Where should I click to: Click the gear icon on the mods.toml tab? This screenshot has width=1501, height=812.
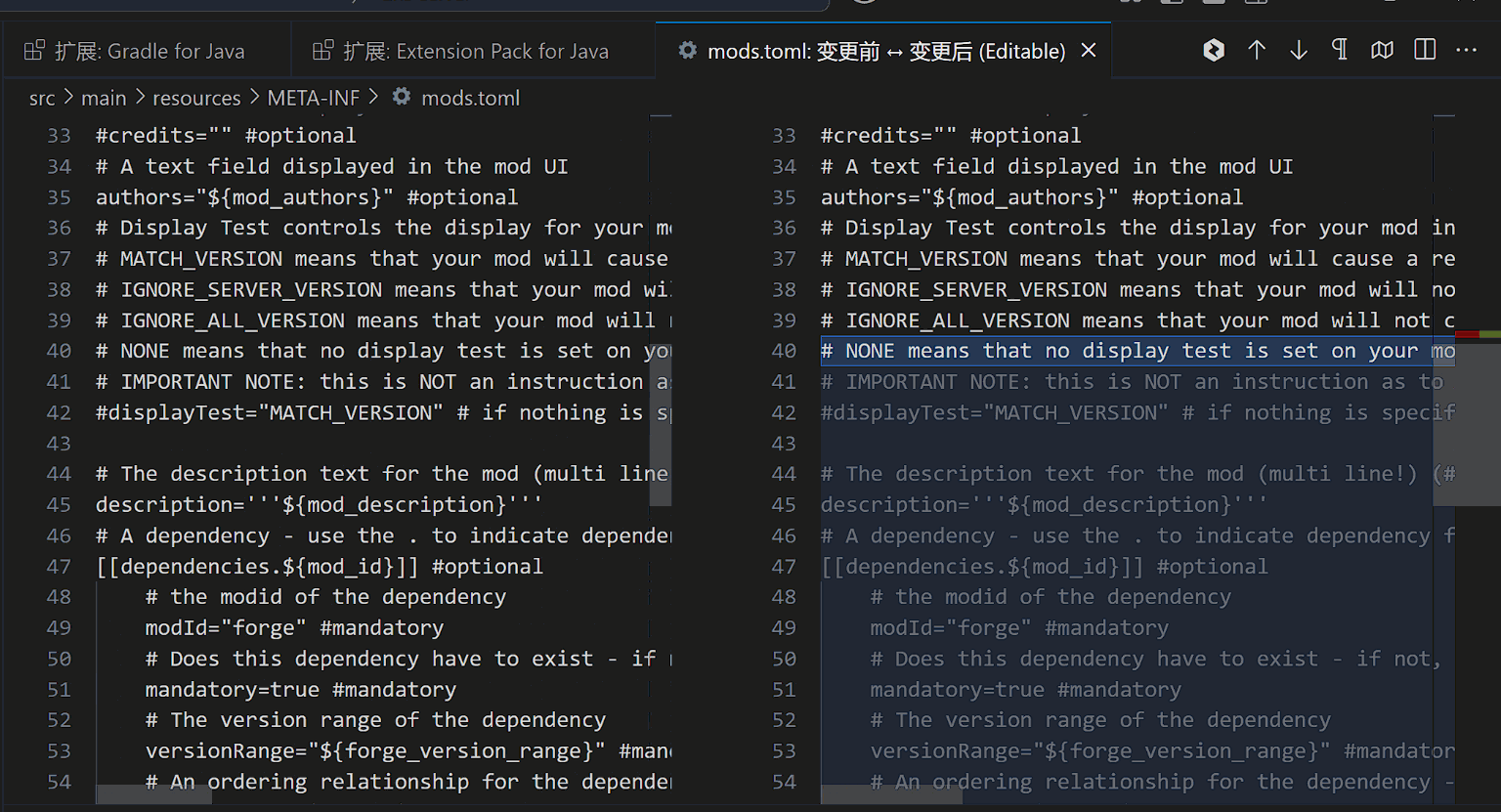[x=688, y=51]
